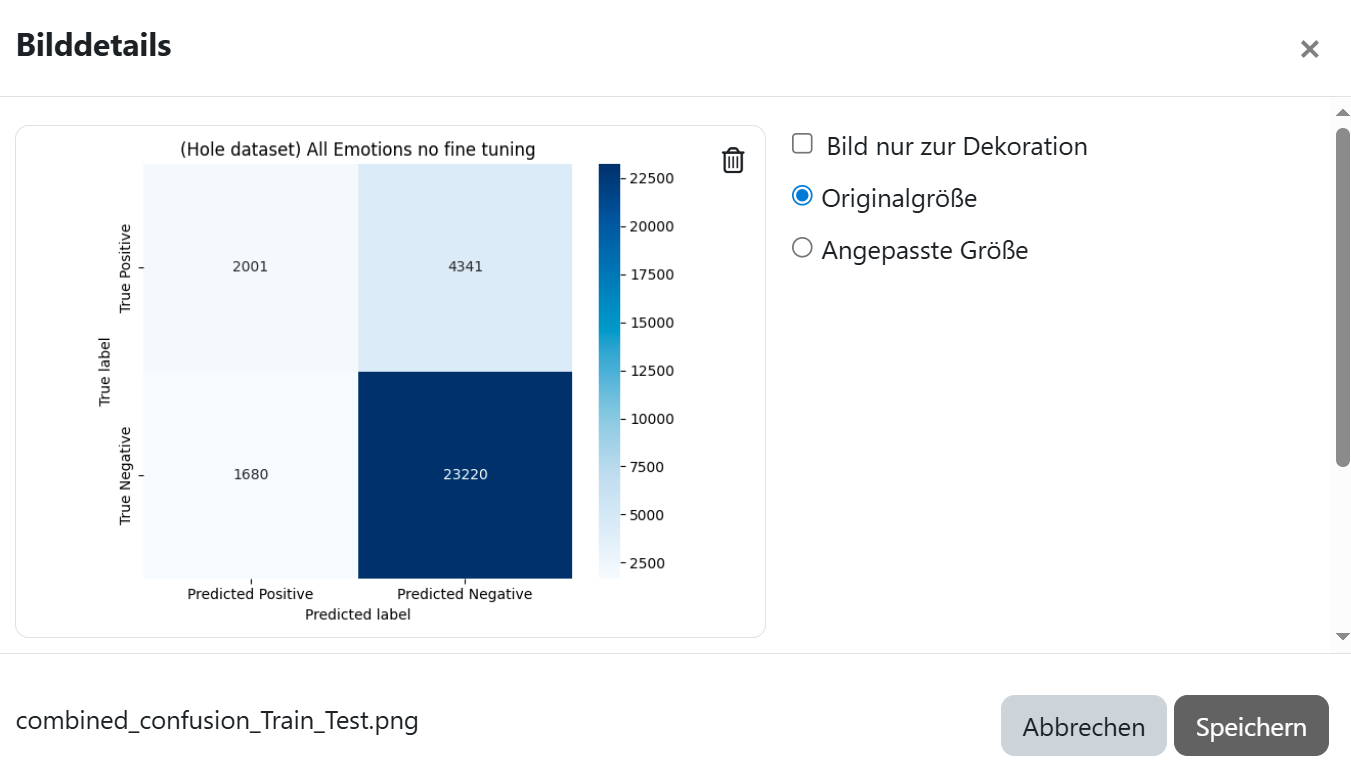The height and width of the screenshot is (777, 1351).
Task: Click the 1680 cell in the confusion matrix
Action: pos(250,474)
